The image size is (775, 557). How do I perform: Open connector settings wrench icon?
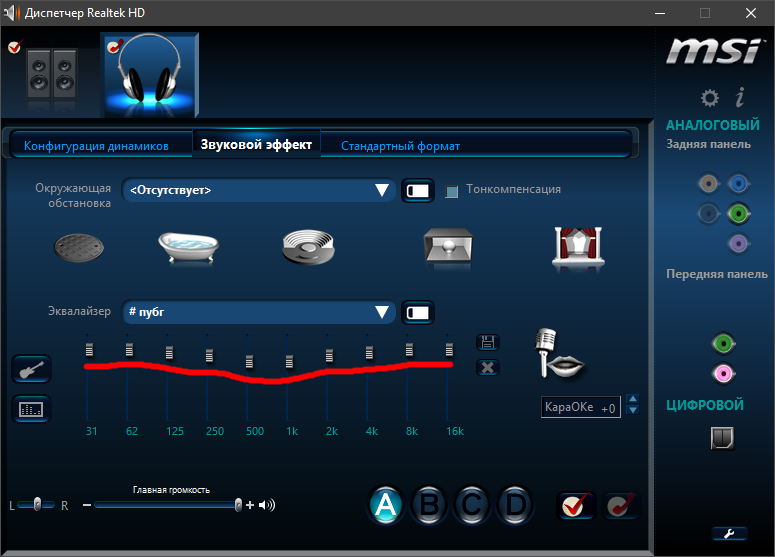[x=730, y=534]
